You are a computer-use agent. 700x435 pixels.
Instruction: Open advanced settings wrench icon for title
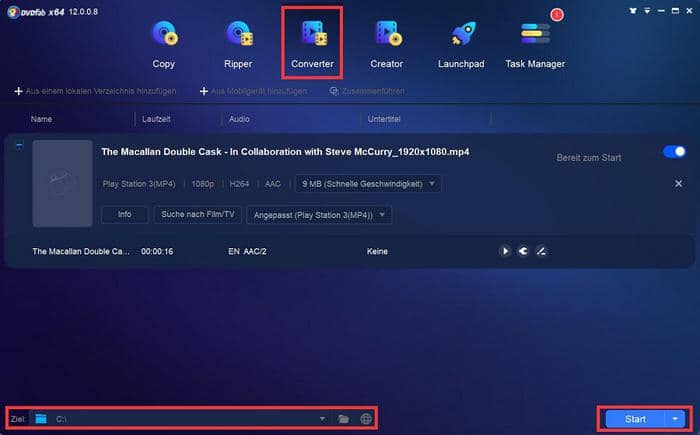click(523, 251)
